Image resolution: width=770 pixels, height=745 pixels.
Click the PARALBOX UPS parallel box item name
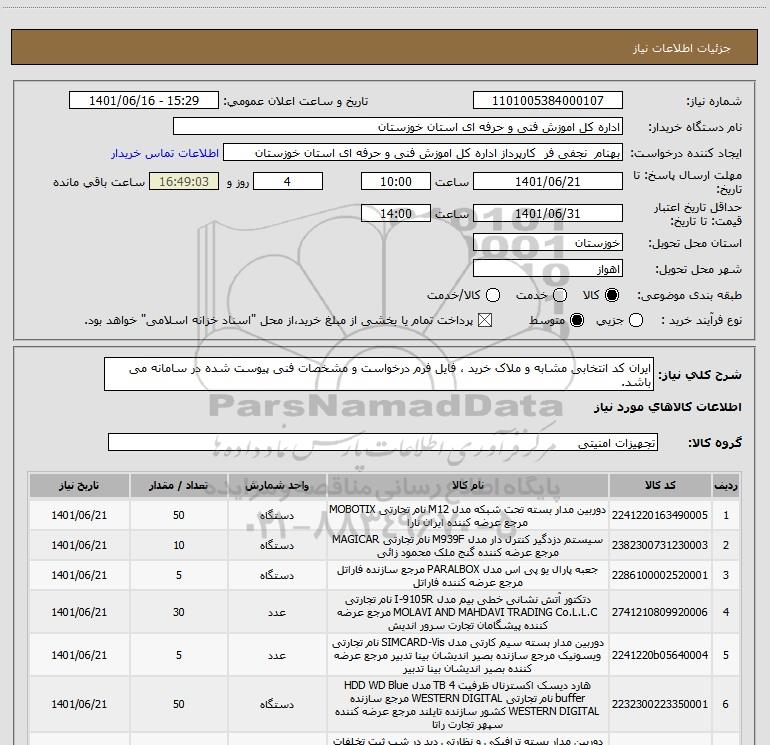[x=468, y=576]
